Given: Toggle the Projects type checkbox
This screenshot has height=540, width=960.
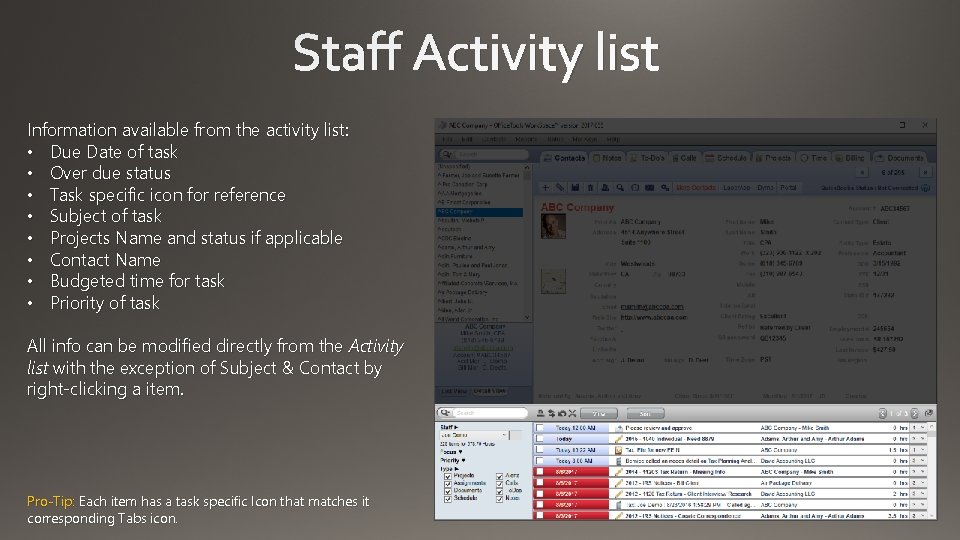Looking at the screenshot, I should coord(448,476).
